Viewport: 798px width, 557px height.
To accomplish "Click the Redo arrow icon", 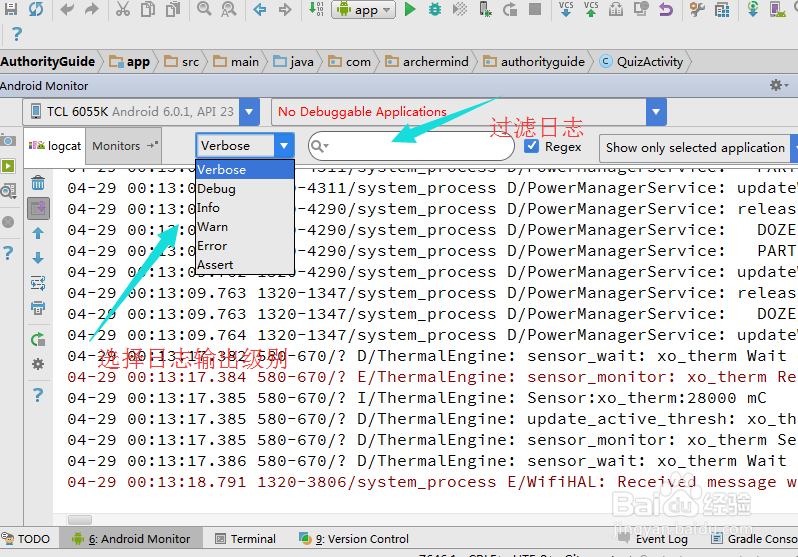I will [92, 9].
